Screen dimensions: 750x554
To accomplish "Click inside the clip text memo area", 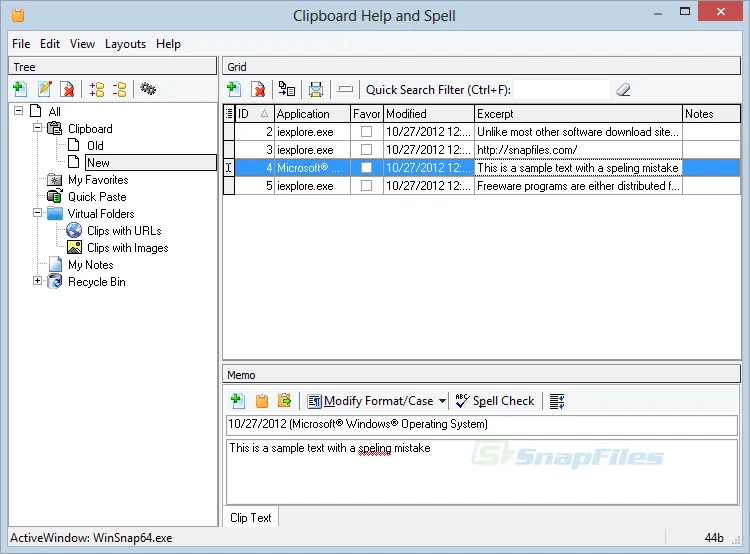I will [482, 472].
